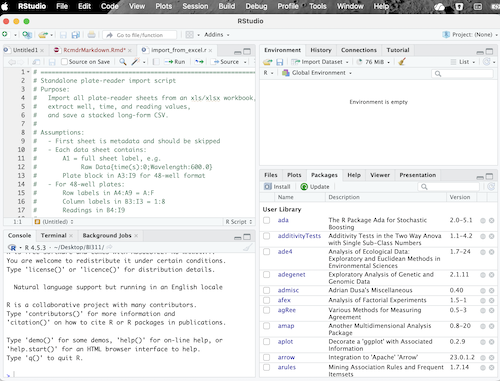Open the Global Environment dropdown
This screenshot has height=381, width=500.
click(317, 73)
